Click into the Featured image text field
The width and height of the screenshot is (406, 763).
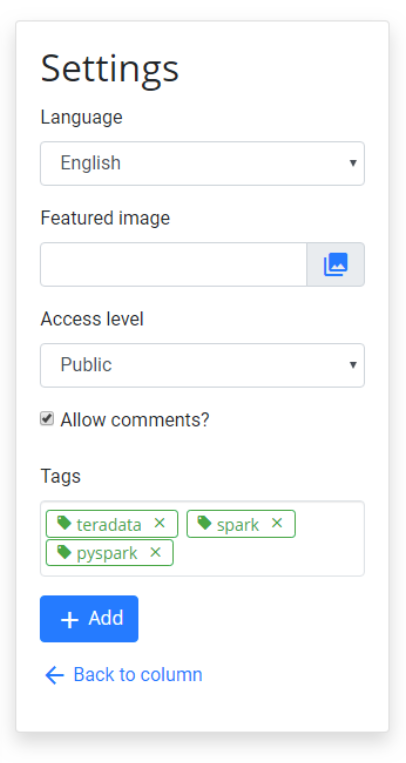173,264
